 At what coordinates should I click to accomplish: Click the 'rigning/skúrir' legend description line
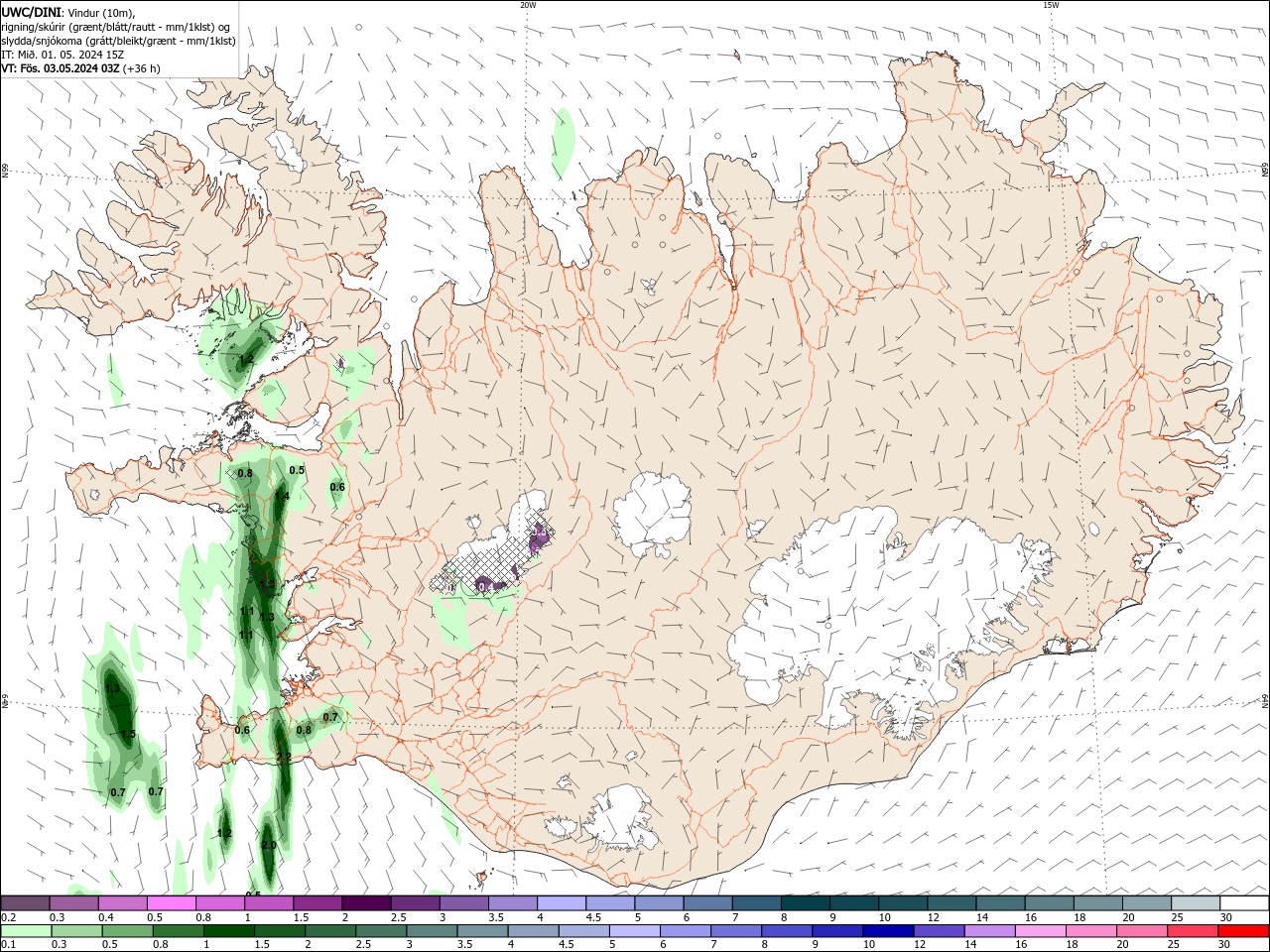pyautogui.click(x=116, y=27)
